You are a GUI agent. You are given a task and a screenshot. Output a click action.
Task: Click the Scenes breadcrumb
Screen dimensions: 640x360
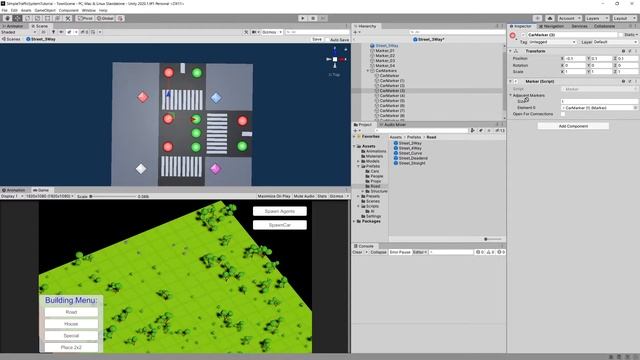(x=11, y=39)
